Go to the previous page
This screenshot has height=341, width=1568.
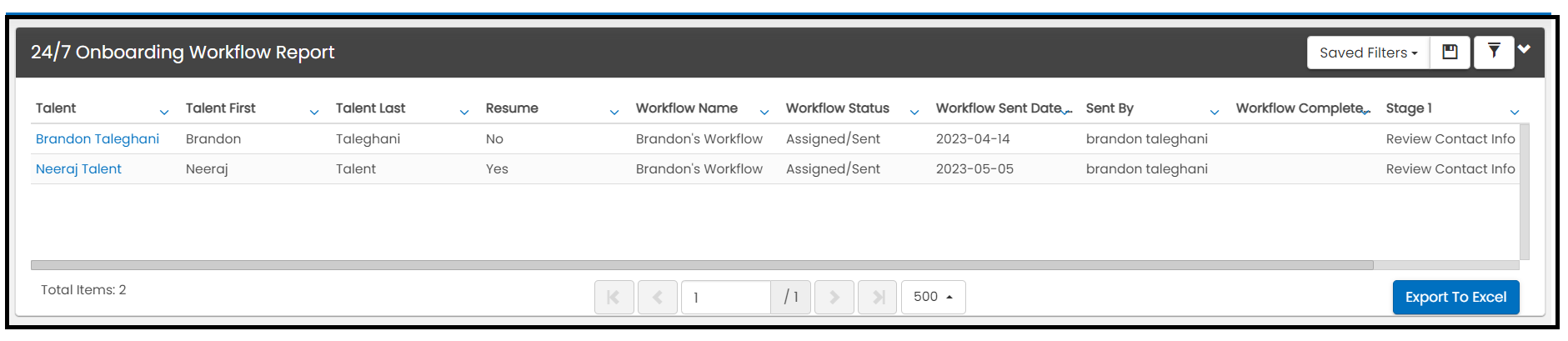pos(657,297)
